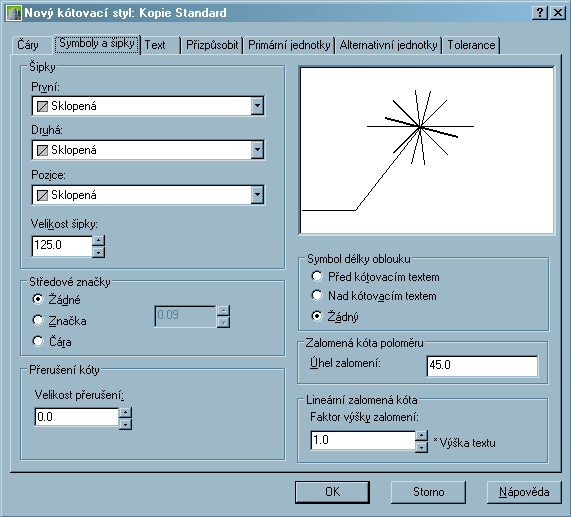Image resolution: width=571 pixels, height=517 pixels.
Task: Switch to the Primární jednotky tab
Action: (289, 45)
